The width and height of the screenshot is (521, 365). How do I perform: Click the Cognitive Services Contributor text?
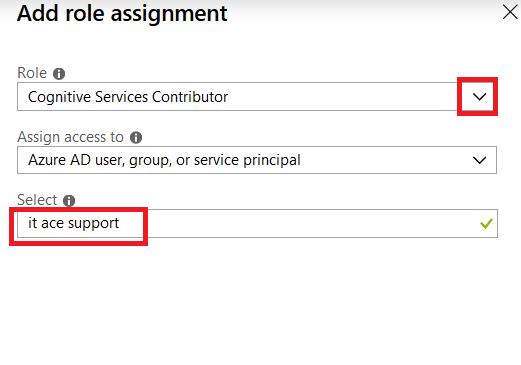coord(128,97)
